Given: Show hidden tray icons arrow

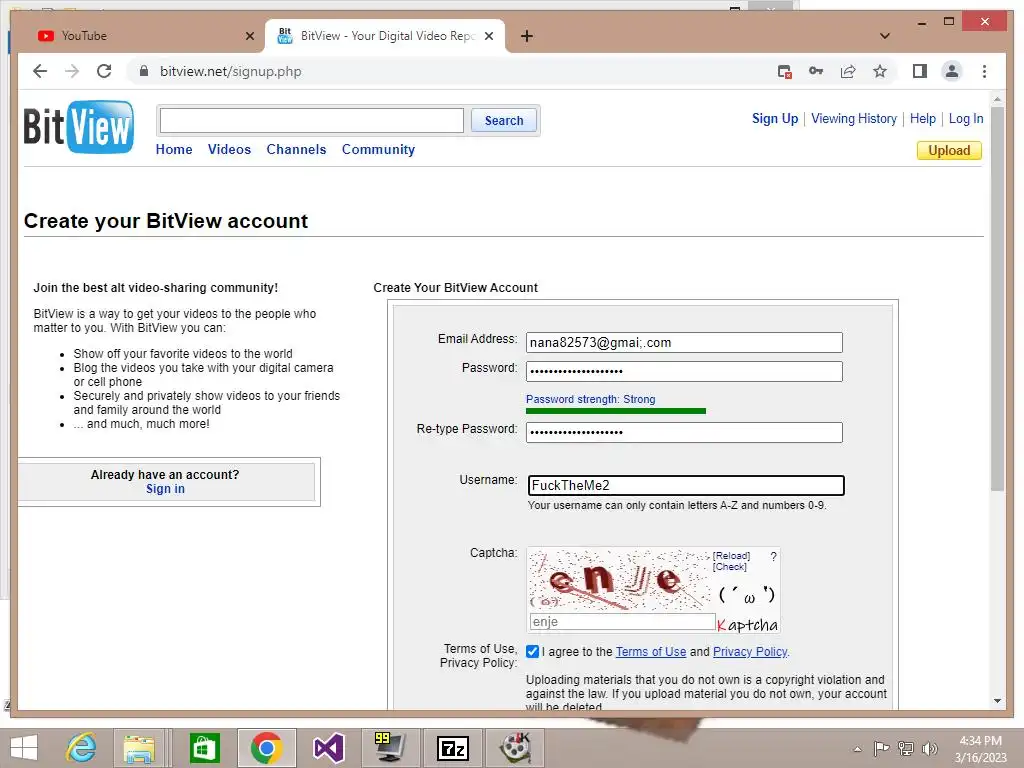Looking at the screenshot, I should click(x=857, y=749).
